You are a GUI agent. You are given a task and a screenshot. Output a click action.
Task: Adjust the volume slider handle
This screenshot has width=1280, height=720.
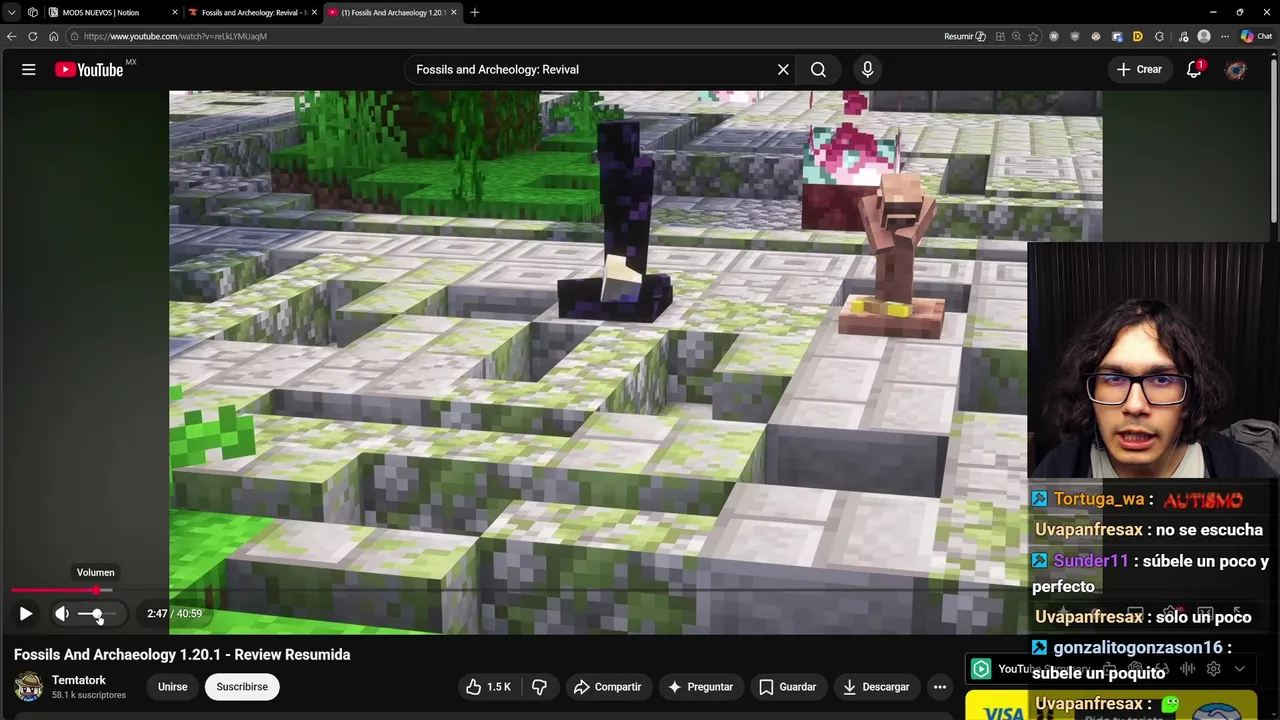[96, 614]
